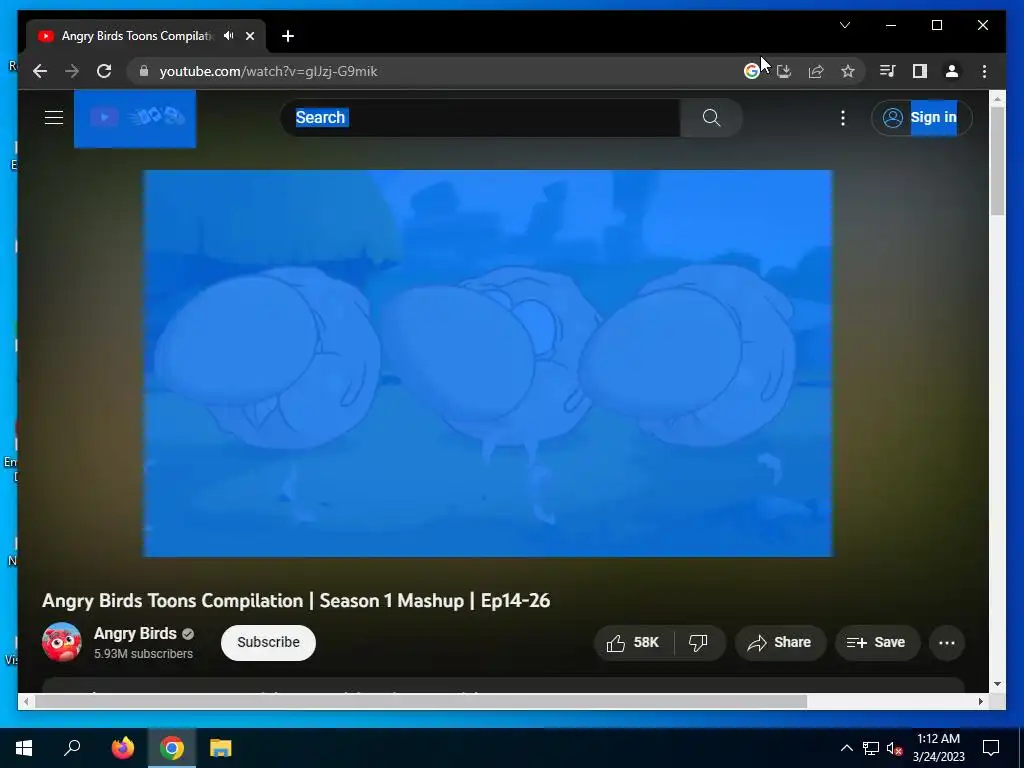Image resolution: width=1024 pixels, height=768 pixels.
Task: Dislike this video
Action: pyautogui.click(x=698, y=643)
